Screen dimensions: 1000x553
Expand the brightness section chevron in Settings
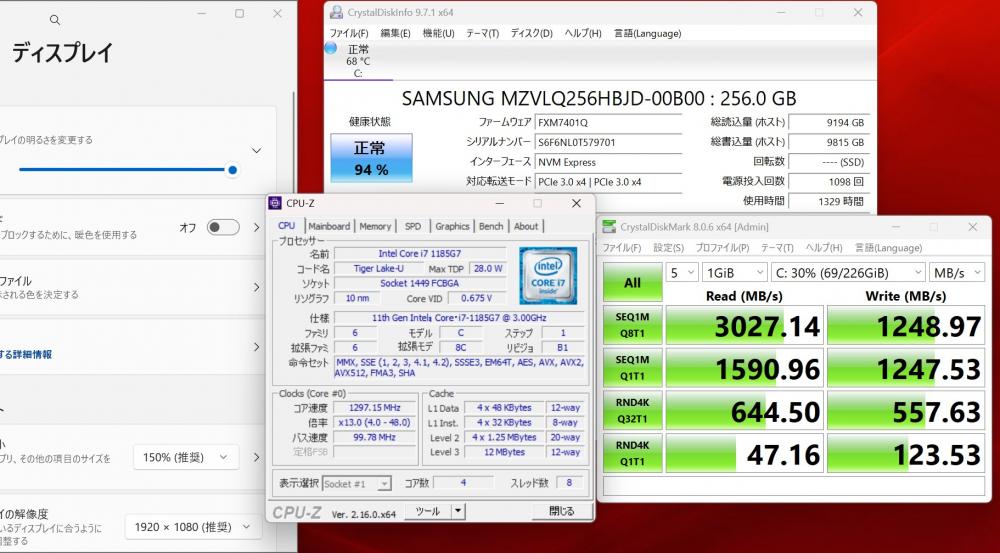(256, 151)
